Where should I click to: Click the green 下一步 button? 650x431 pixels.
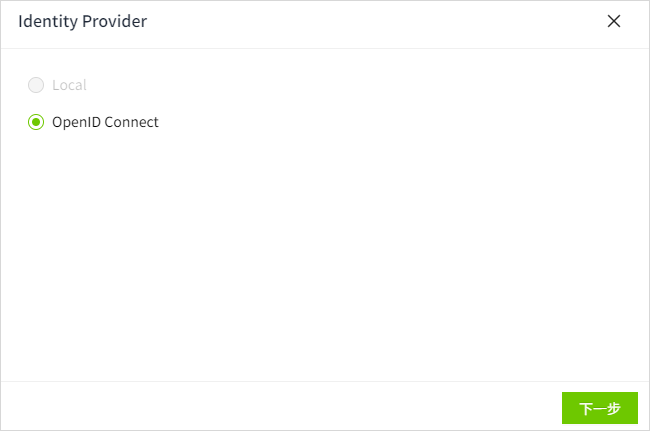point(600,408)
